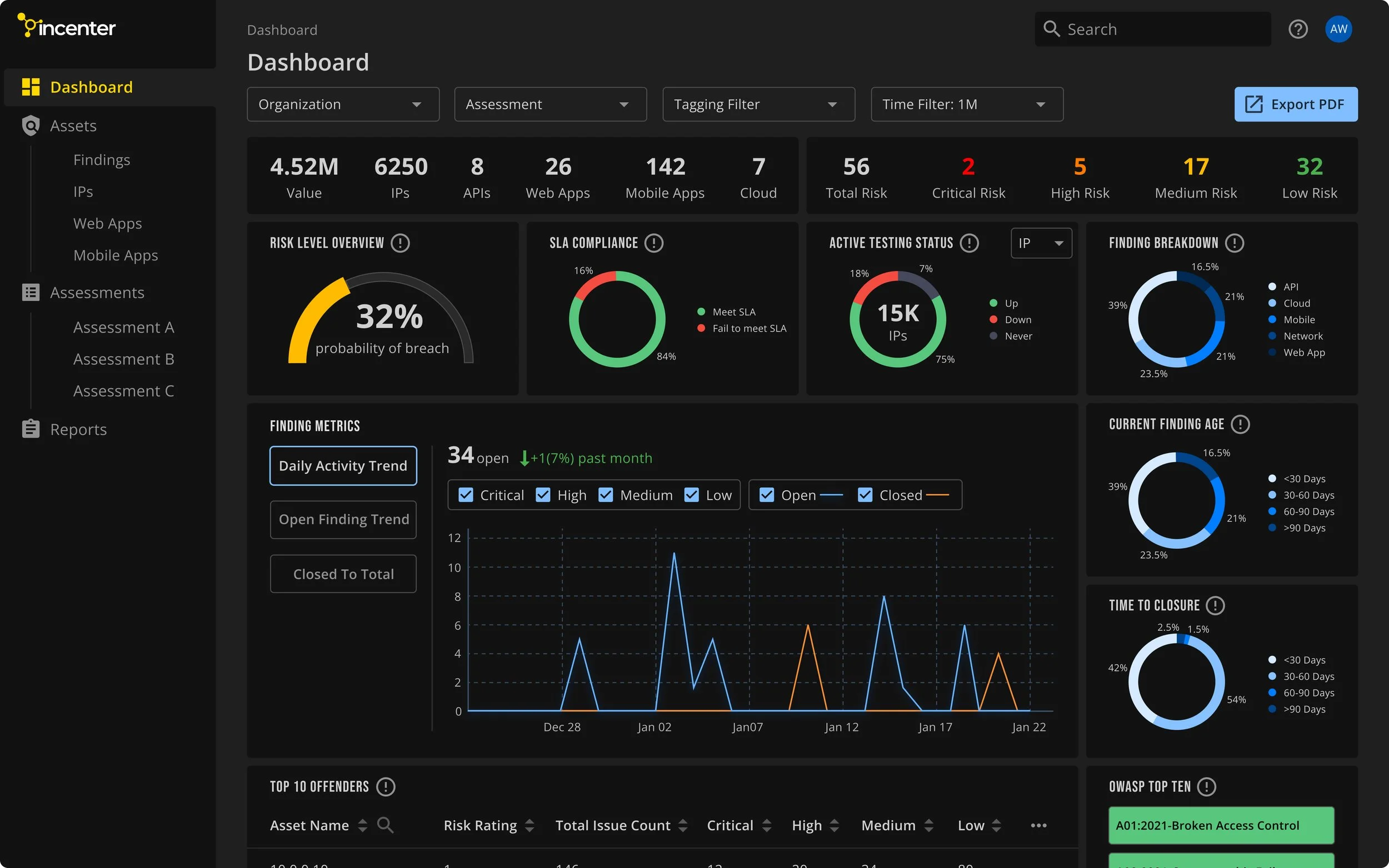Open the three-dots column options
The height and width of the screenshot is (868, 1389).
(1038, 825)
